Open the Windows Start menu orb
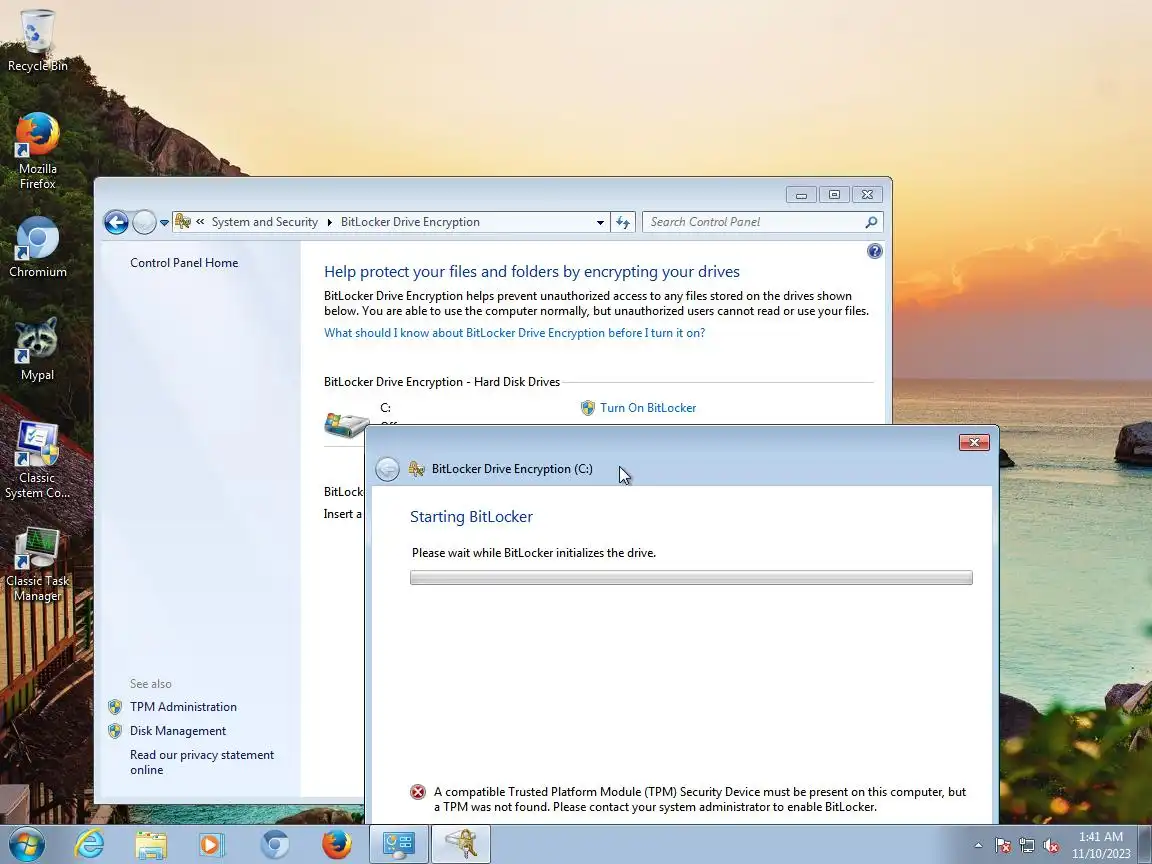The width and height of the screenshot is (1152, 864). click(26, 844)
